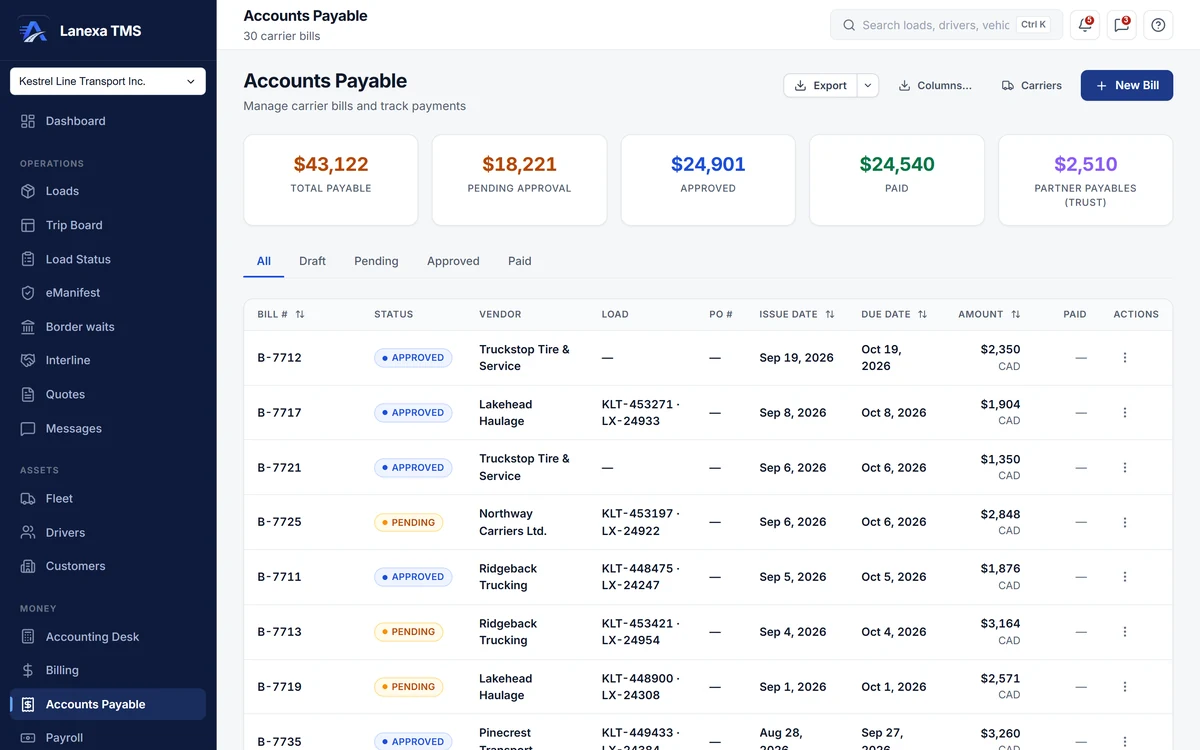Open actions menu for bill B-7711
The width and height of the screenshot is (1200, 750).
1125,577
